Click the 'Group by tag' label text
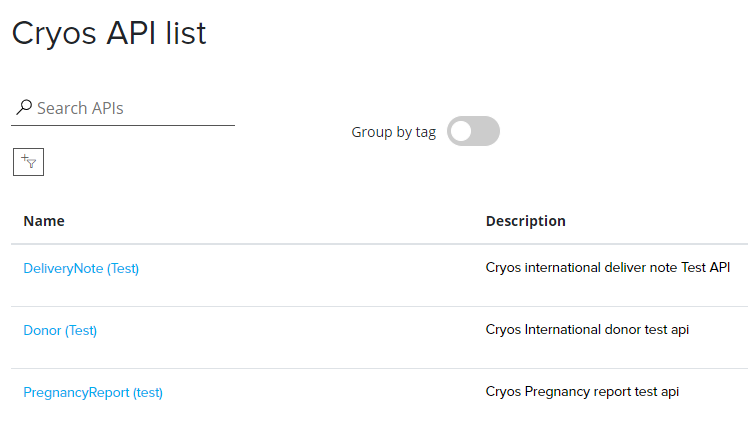 [393, 132]
